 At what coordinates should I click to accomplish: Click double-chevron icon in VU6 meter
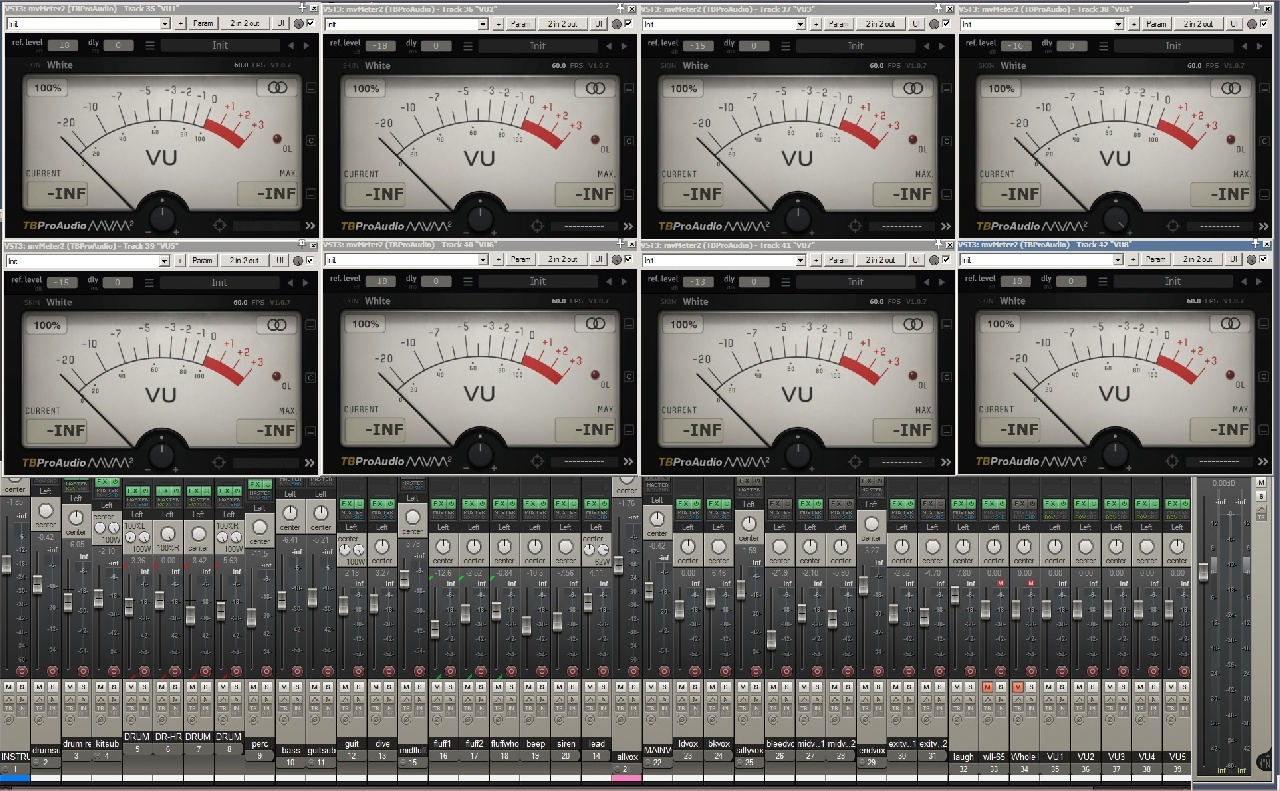tap(628, 462)
